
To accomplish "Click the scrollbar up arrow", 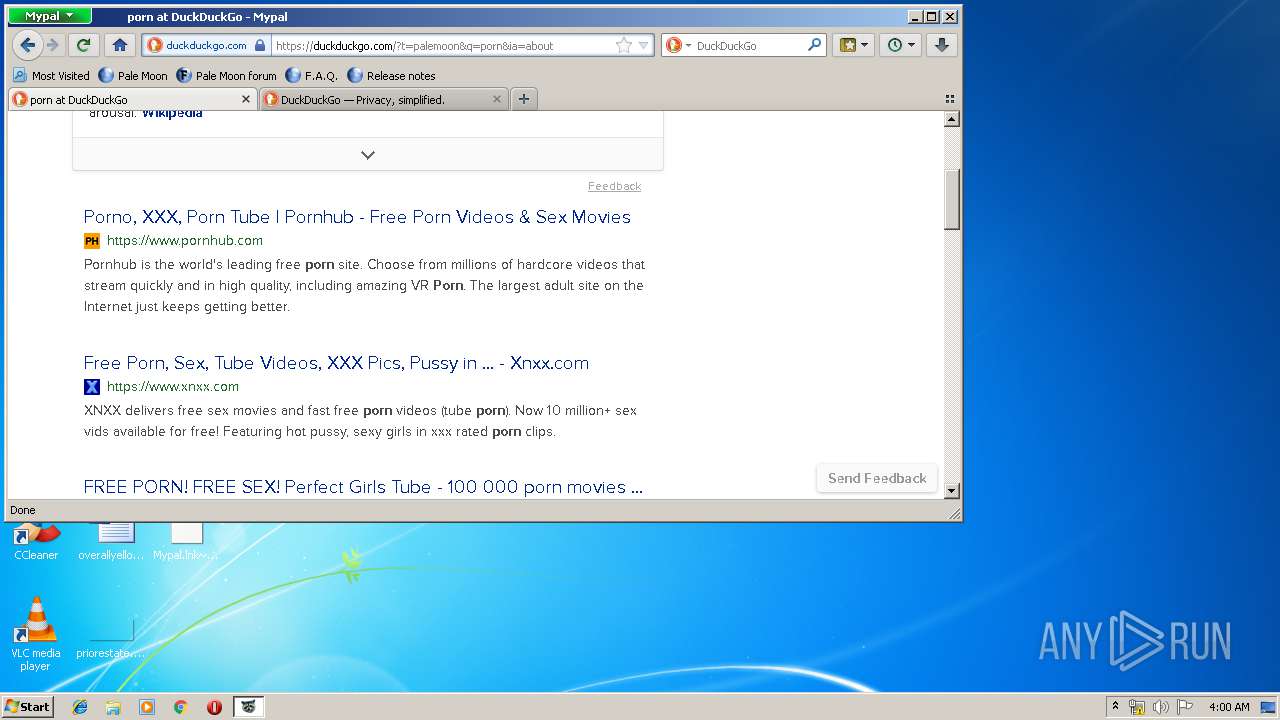I will coord(952,119).
